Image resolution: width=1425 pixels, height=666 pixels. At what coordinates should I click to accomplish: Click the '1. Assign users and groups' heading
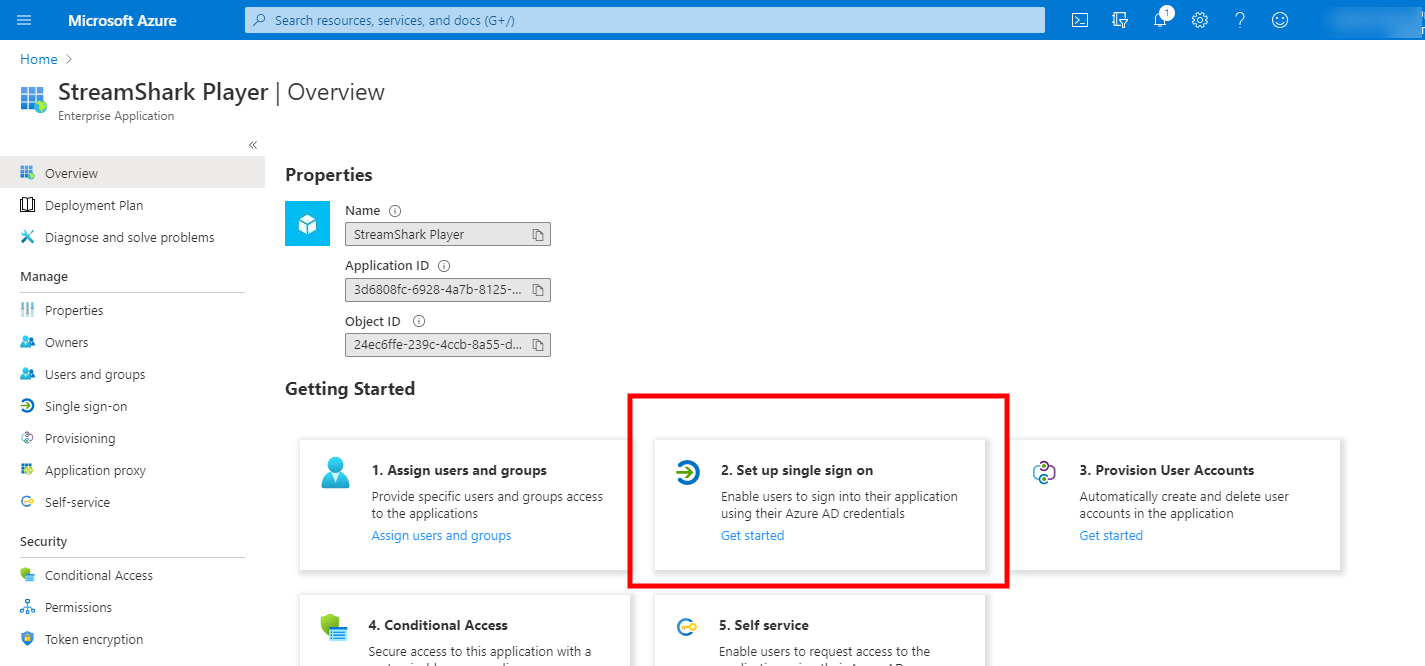coord(459,470)
